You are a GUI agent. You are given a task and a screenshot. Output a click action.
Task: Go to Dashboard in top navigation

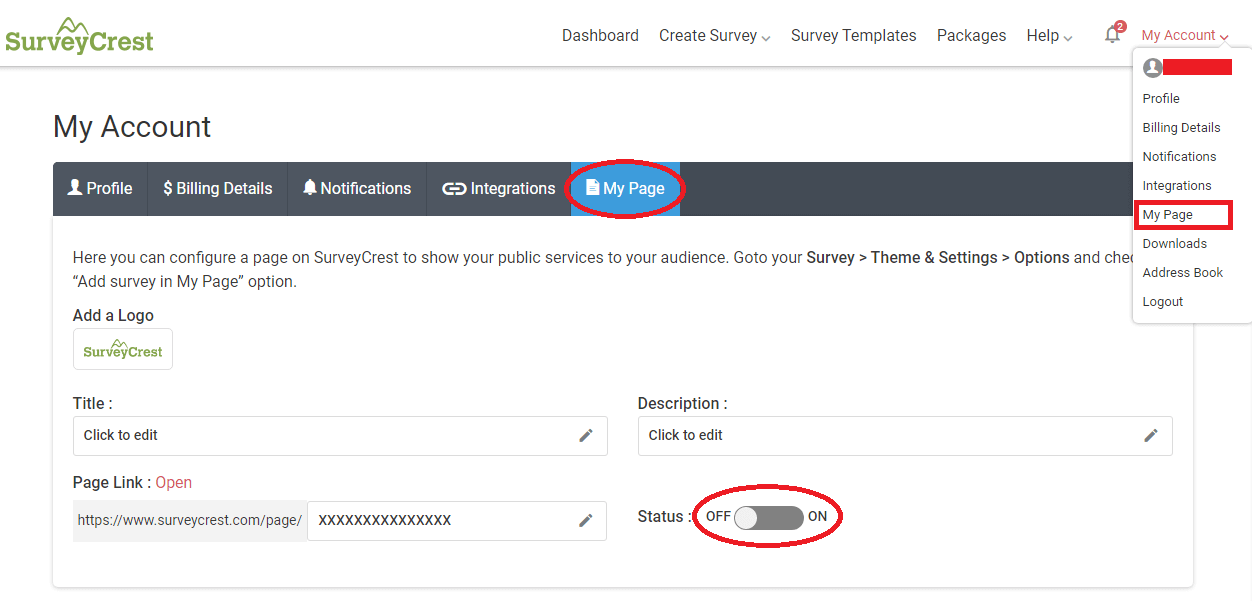click(600, 36)
